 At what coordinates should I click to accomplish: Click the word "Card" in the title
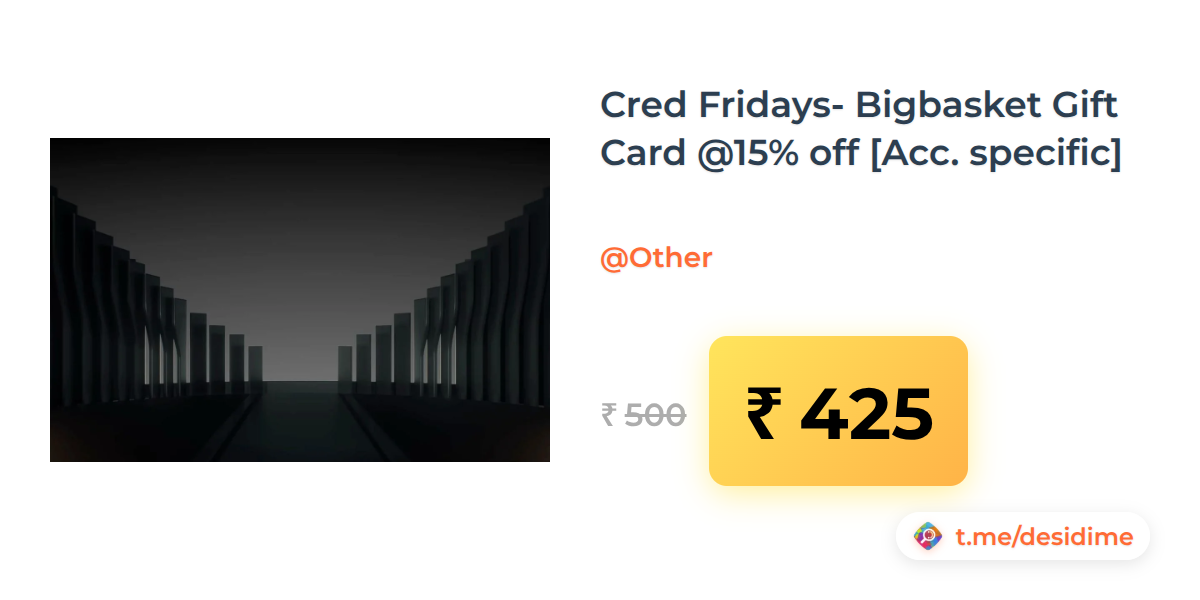642,154
